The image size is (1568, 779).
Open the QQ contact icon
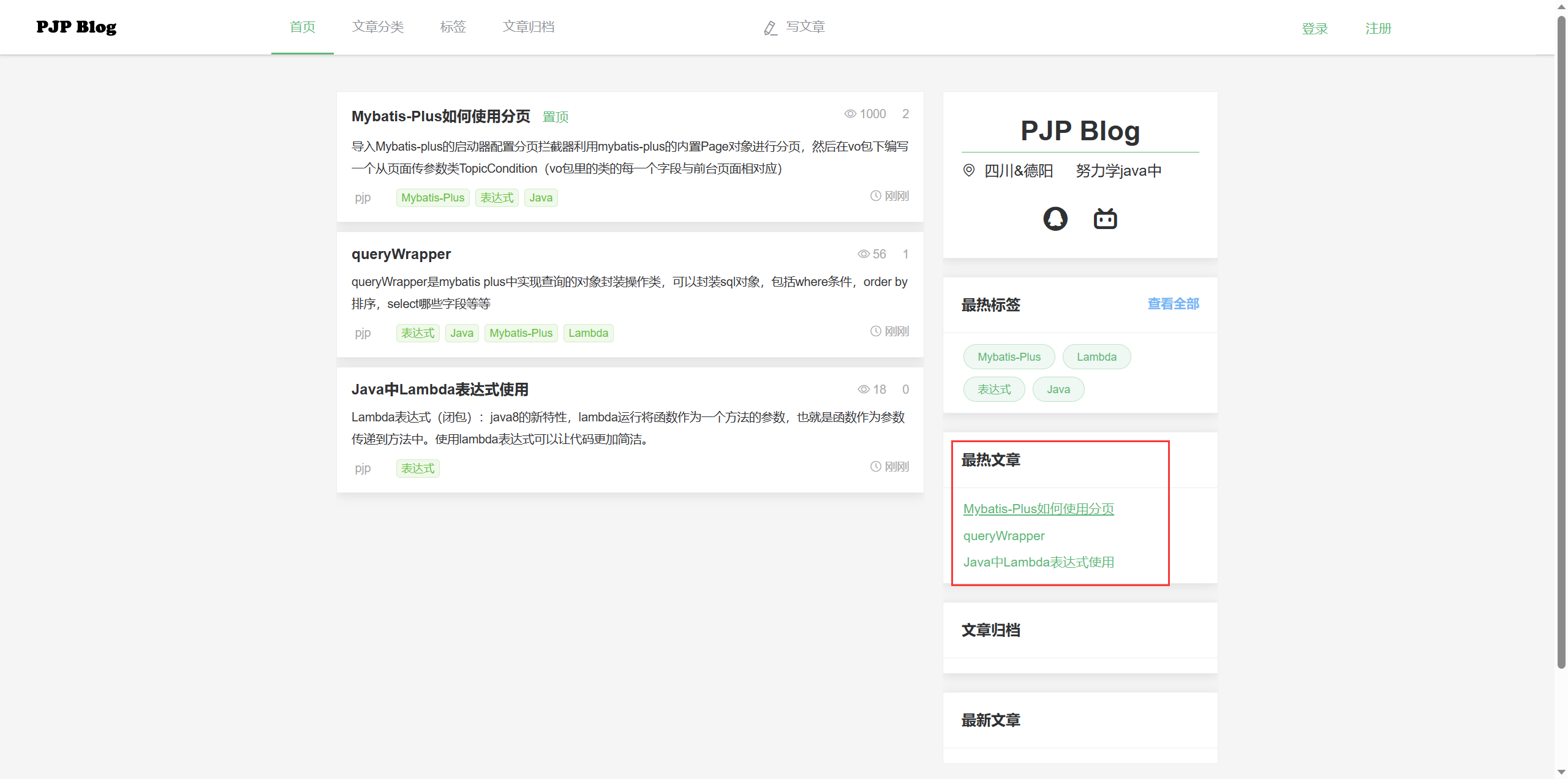1055,218
